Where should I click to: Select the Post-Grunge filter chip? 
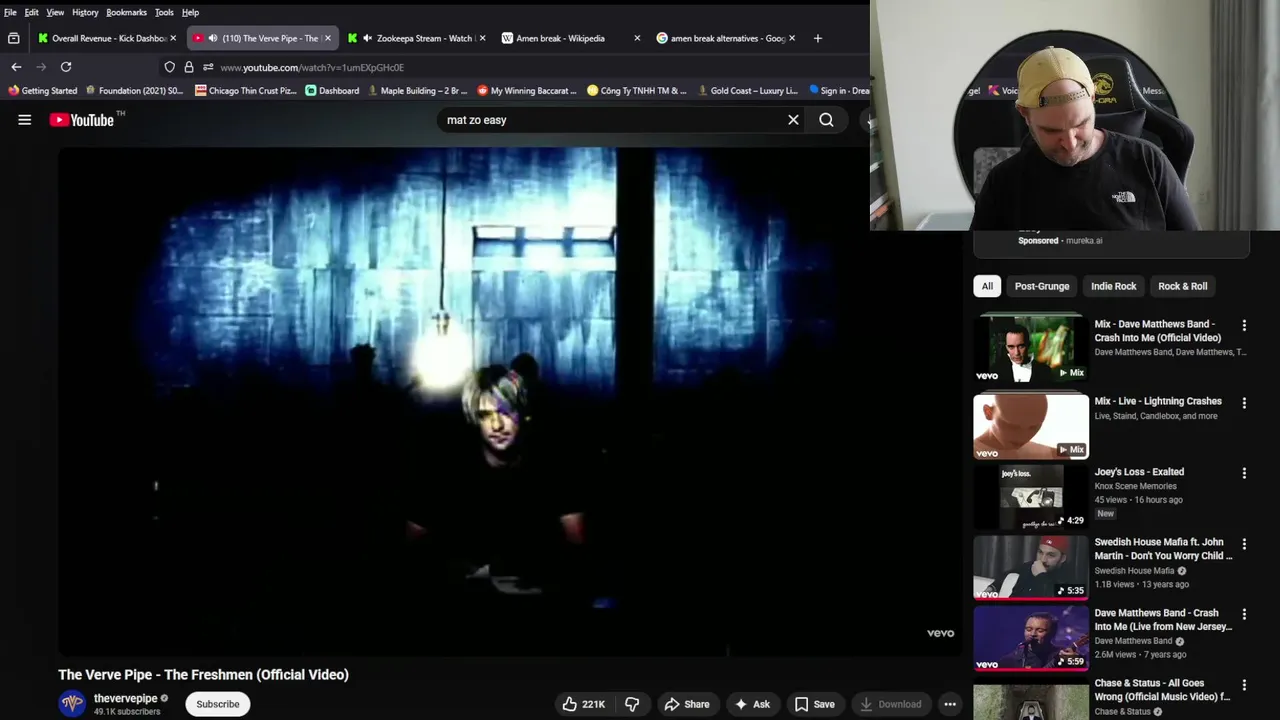[1042, 286]
